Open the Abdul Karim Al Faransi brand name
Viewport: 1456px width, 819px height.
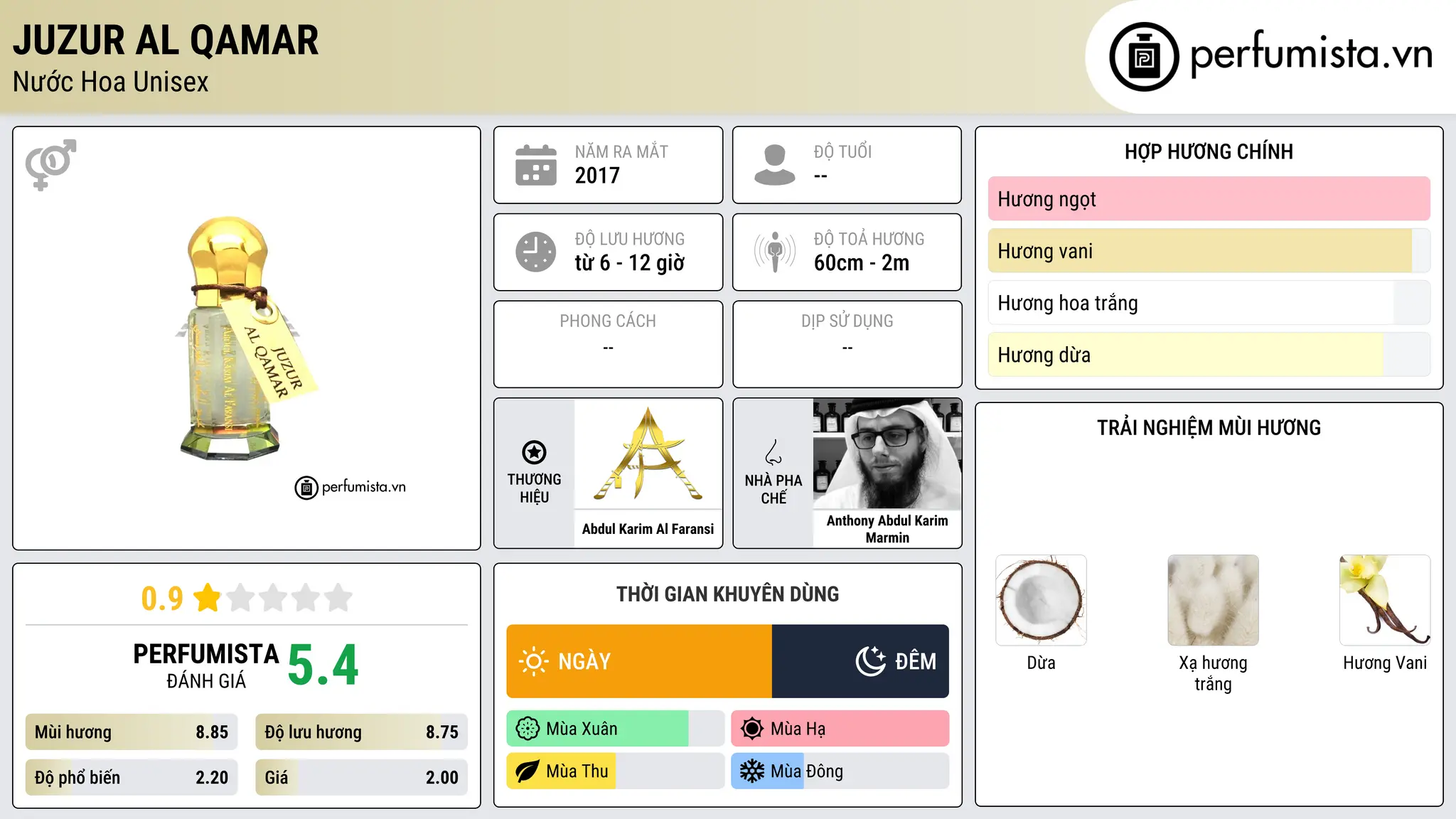(x=648, y=529)
